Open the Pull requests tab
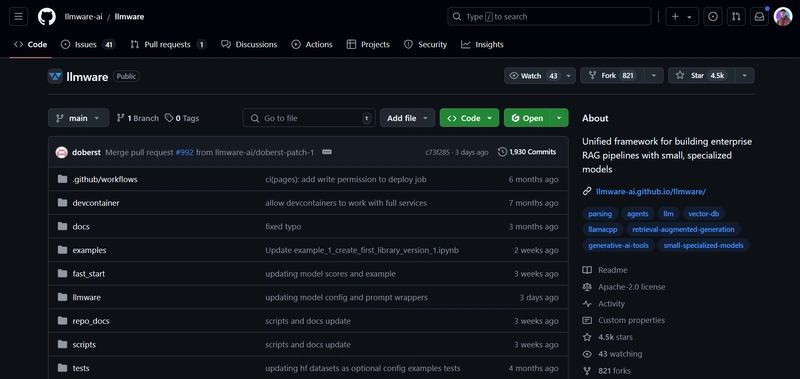This screenshot has height=379, width=800. click(x=168, y=44)
